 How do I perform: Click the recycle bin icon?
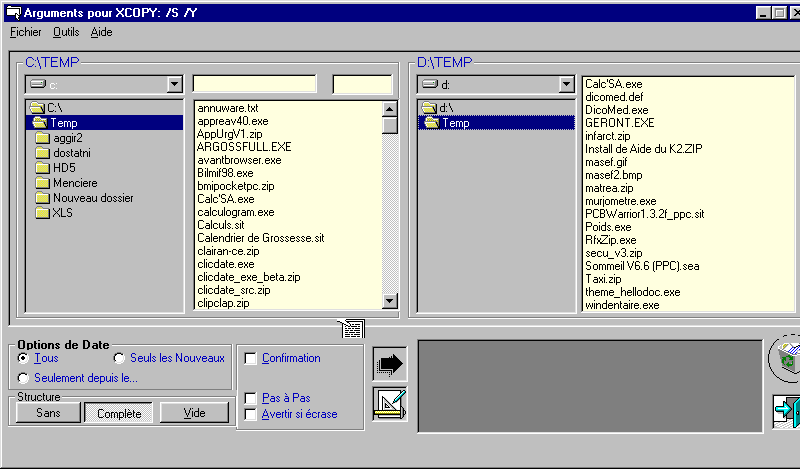point(786,358)
